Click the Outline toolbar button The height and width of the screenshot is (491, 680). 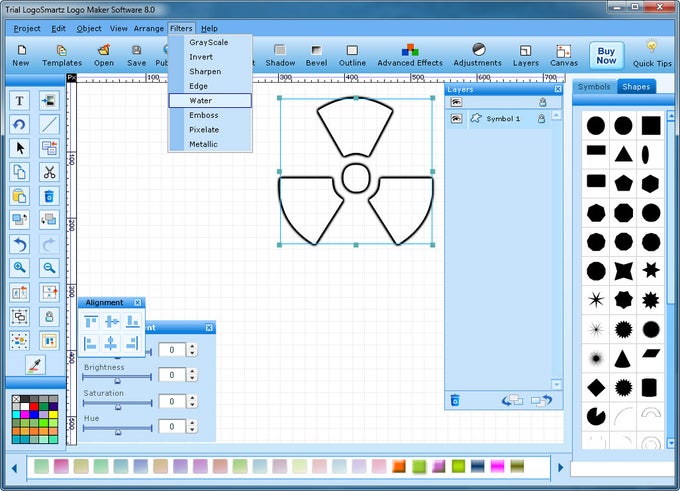(352, 56)
